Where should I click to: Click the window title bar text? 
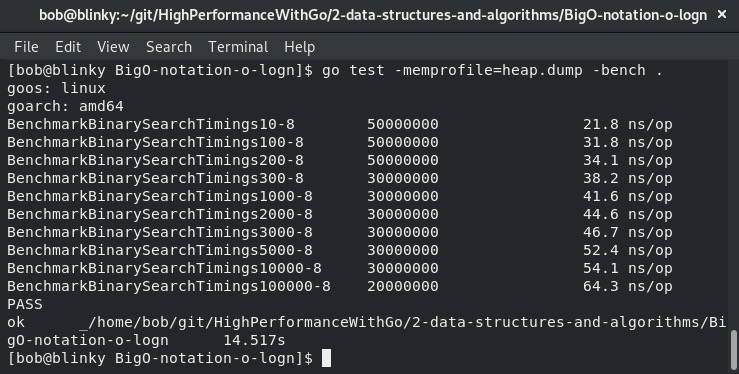click(373, 16)
